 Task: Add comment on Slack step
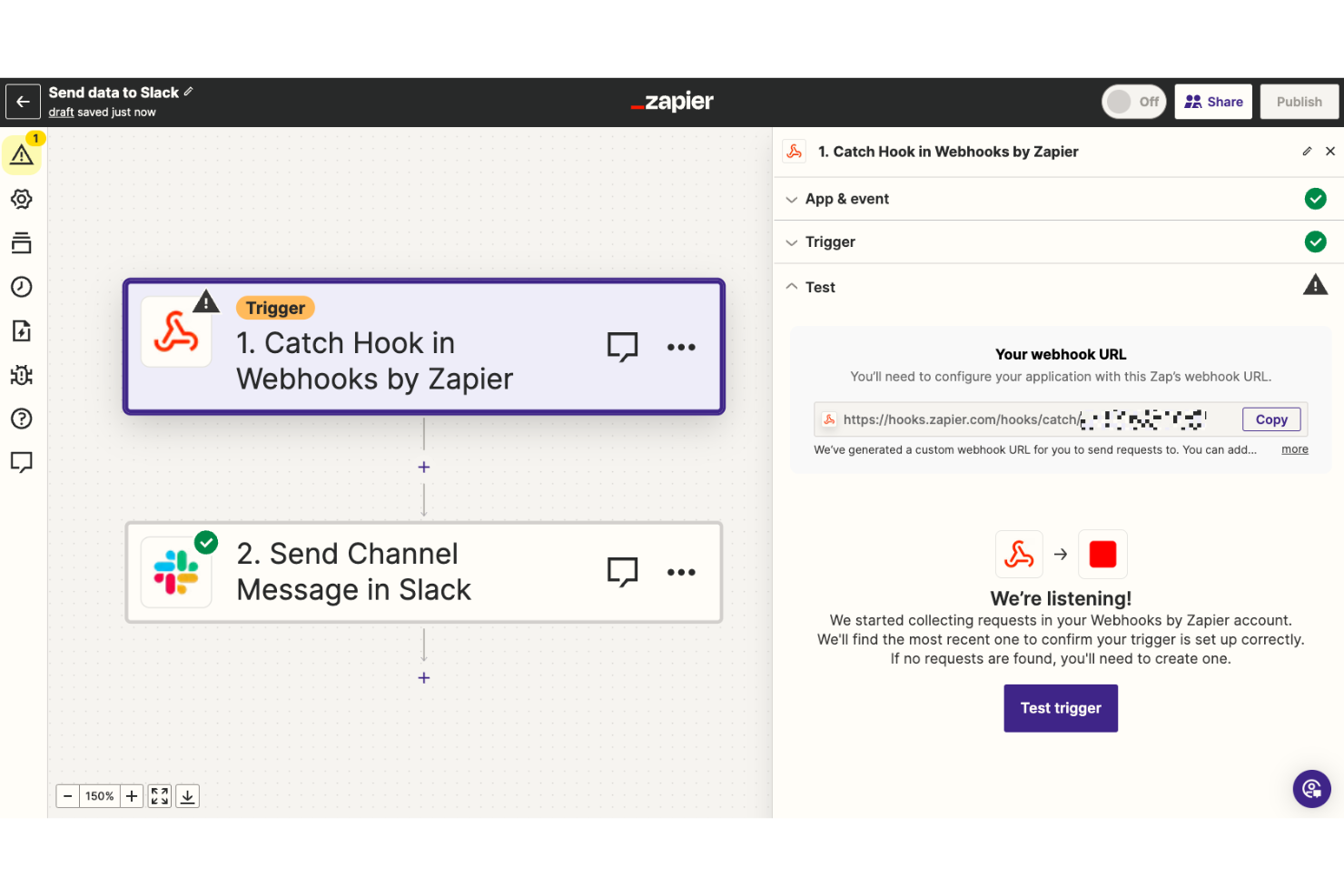tap(623, 572)
